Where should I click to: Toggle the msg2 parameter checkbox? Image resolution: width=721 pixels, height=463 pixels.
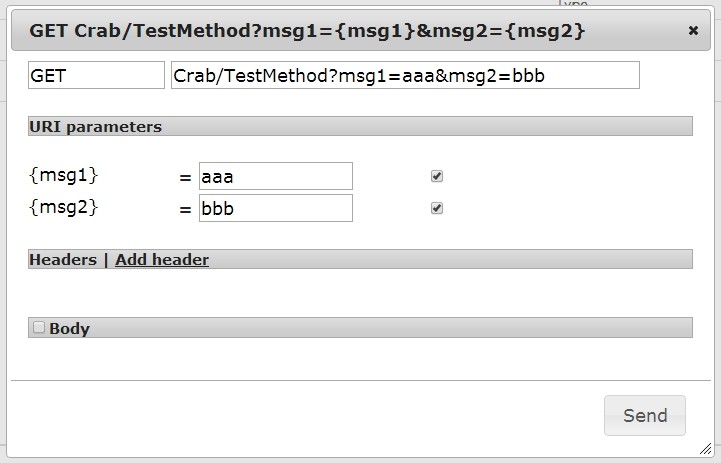[437, 208]
